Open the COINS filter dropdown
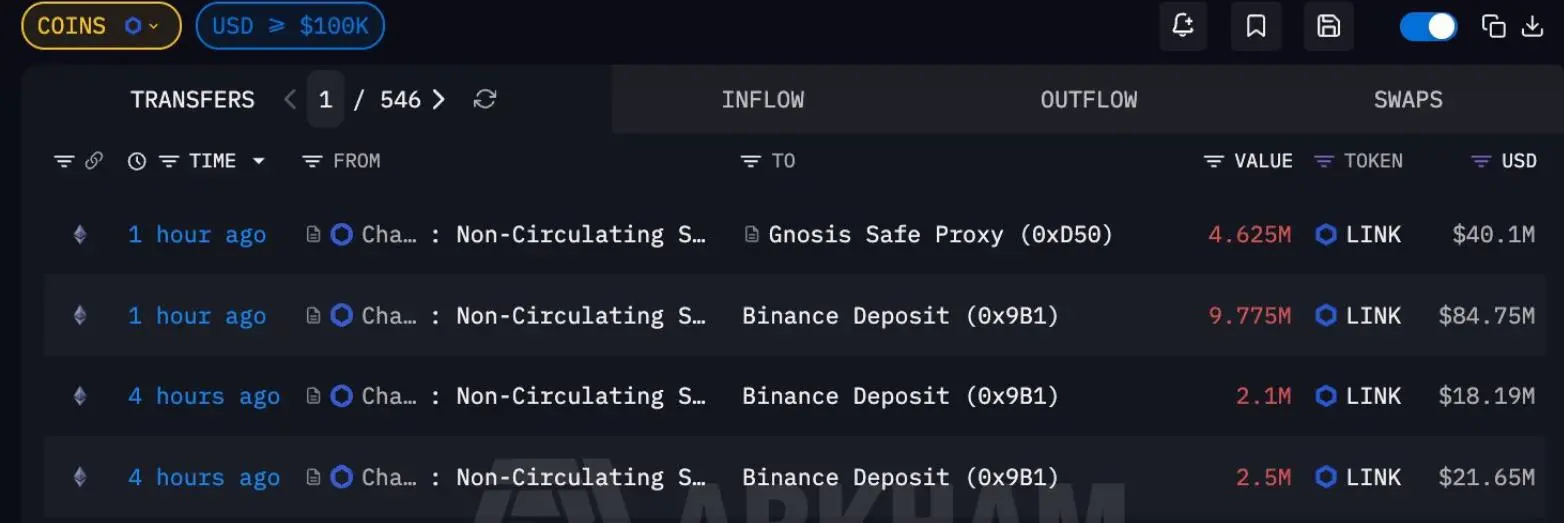Screen dimensions: 1564x523 pos(101,26)
